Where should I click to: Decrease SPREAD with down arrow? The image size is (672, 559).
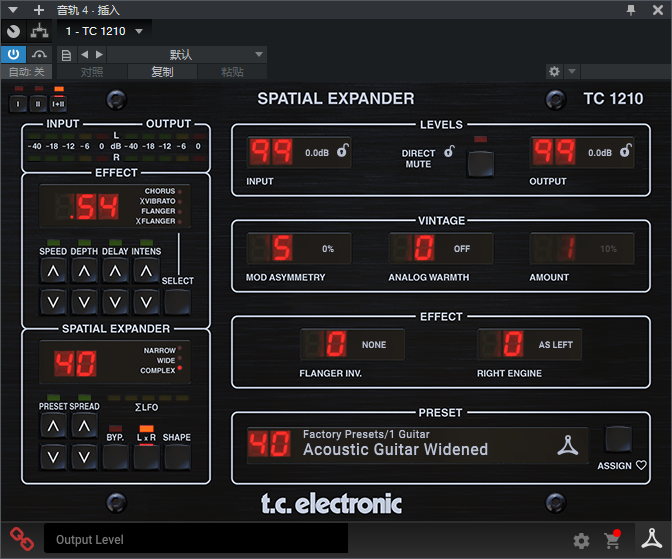coord(84,457)
